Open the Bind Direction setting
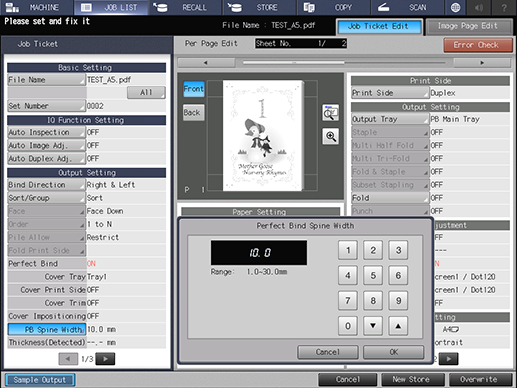Image resolution: width=517 pixels, height=388 pixels. pyautogui.click(x=46, y=185)
